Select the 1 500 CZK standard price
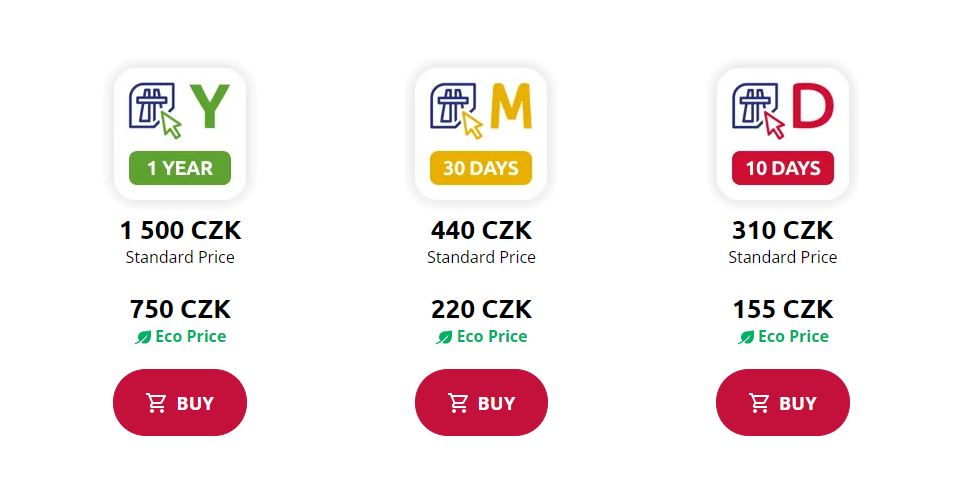Image resolution: width=963 pixels, height=481 pixels. 180,231
